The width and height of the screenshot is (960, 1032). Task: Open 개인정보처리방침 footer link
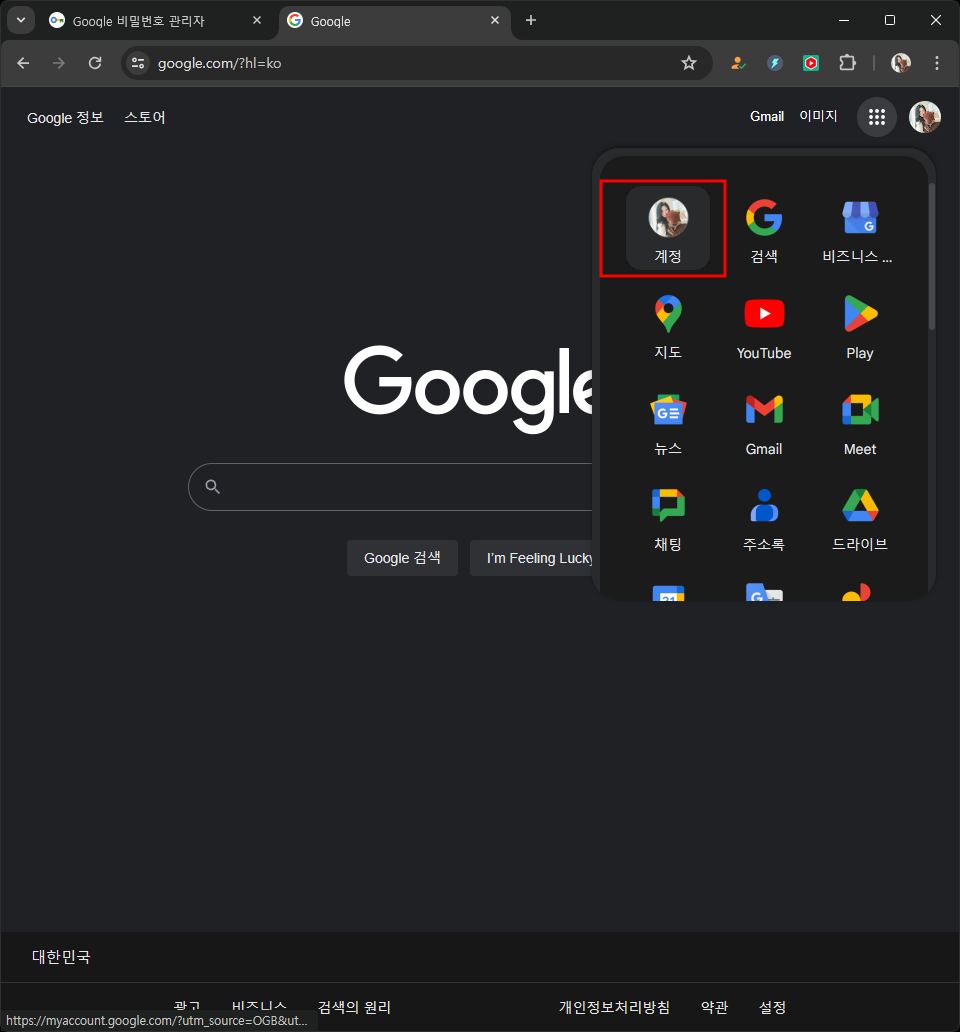click(x=614, y=1007)
